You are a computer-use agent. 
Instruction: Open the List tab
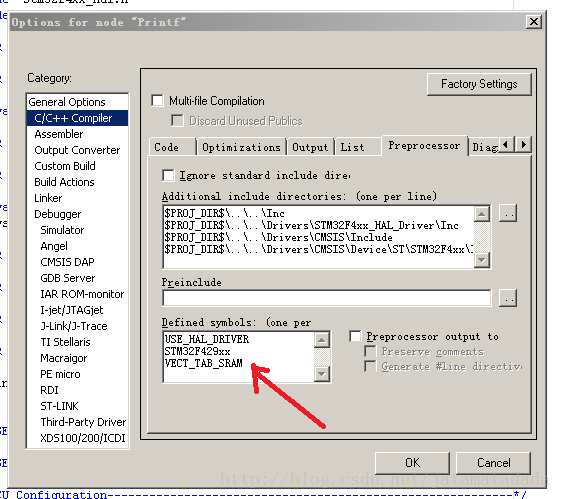point(353,147)
